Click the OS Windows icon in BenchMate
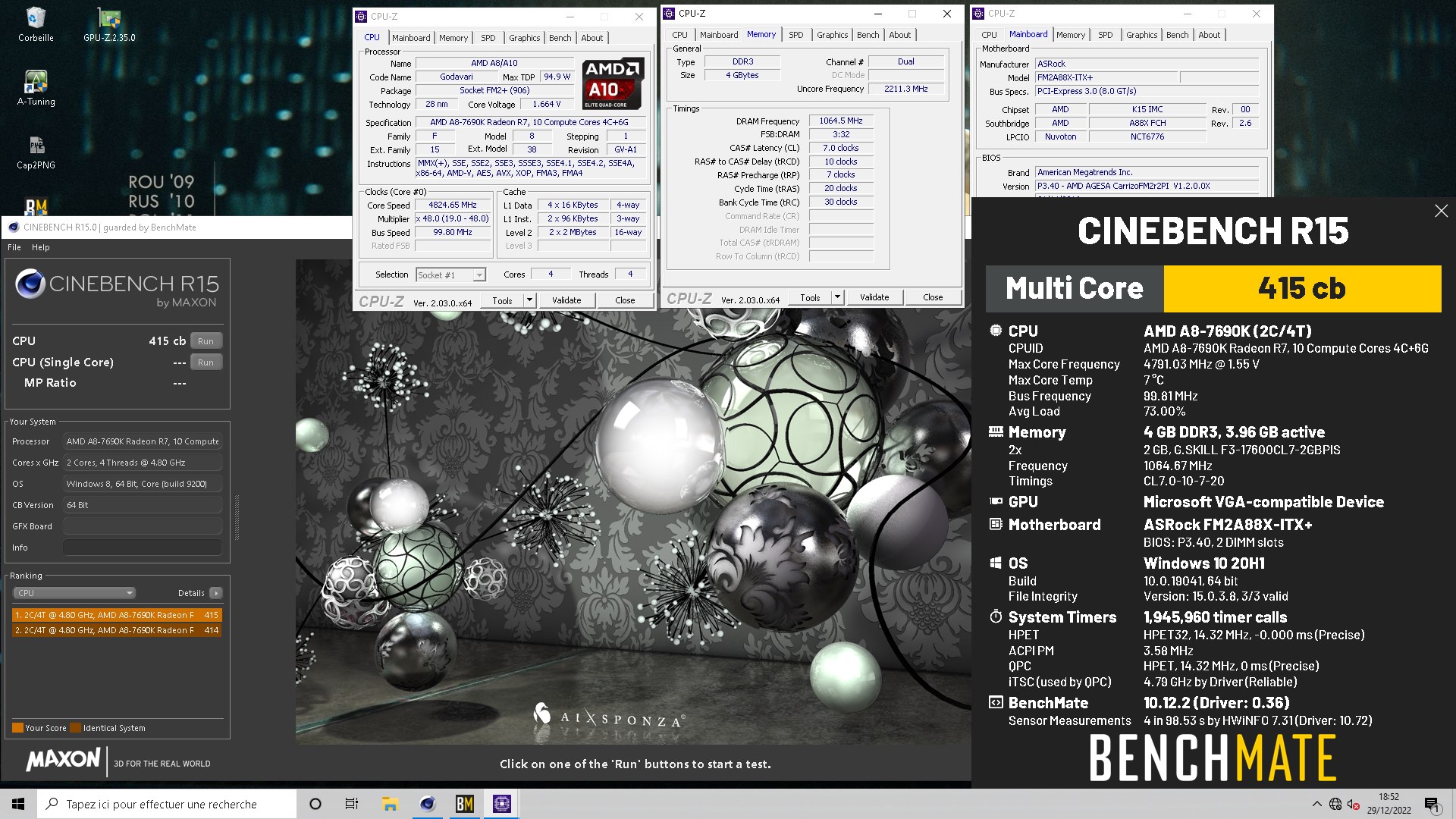This screenshot has width=1456, height=819. point(996,563)
